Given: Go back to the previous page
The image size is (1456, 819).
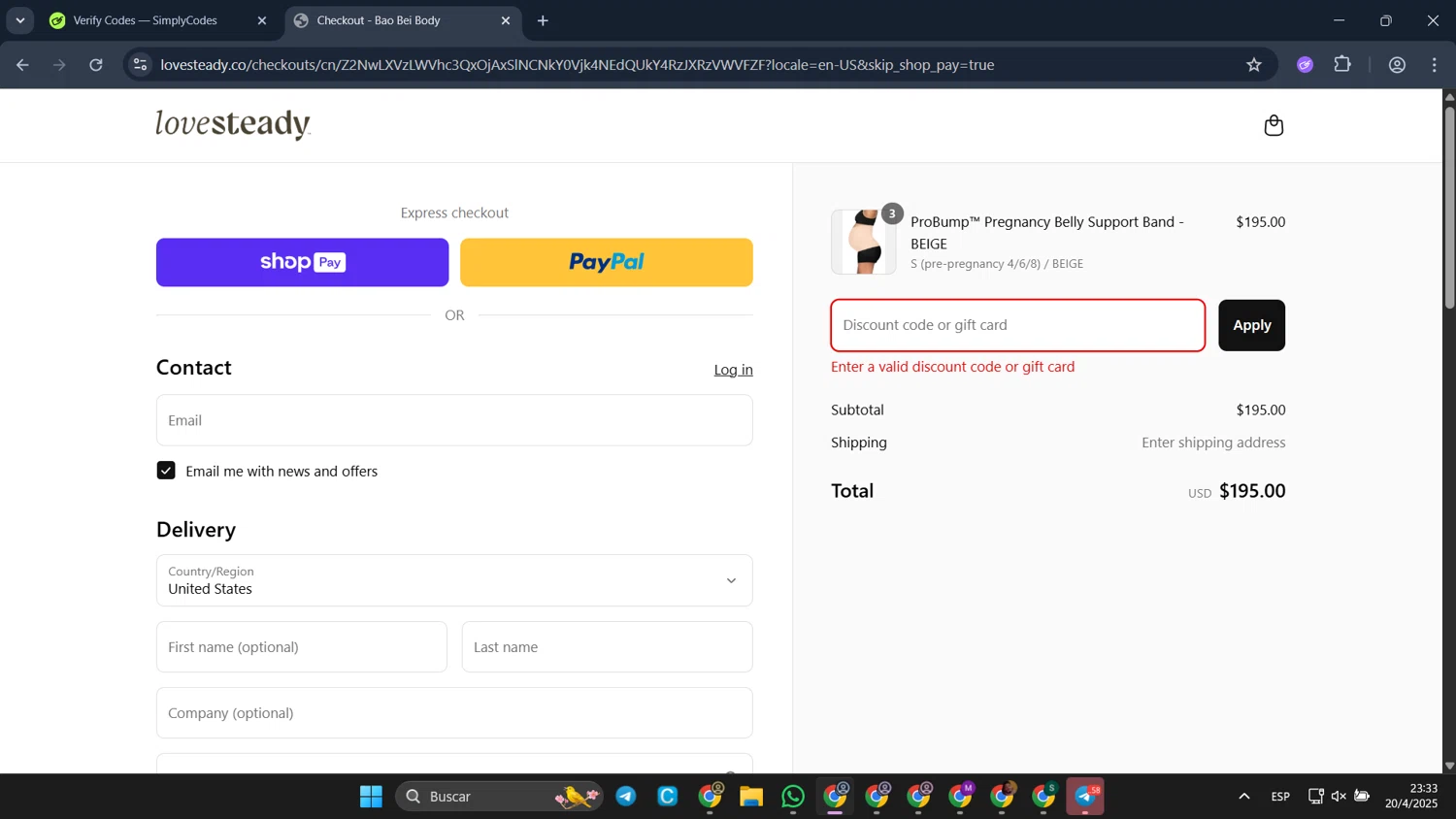Looking at the screenshot, I should [x=22, y=65].
